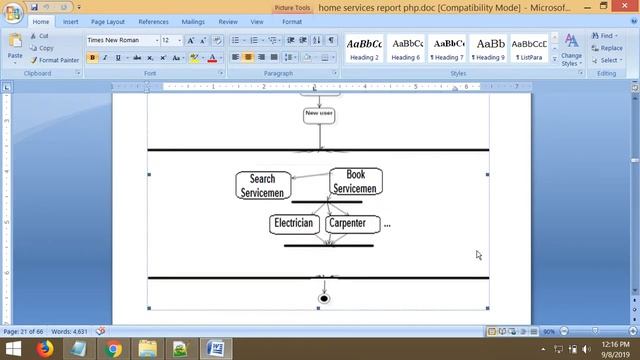Open File Explorer from taskbar
The height and width of the screenshot is (360, 640).
(x=147, y=349)
